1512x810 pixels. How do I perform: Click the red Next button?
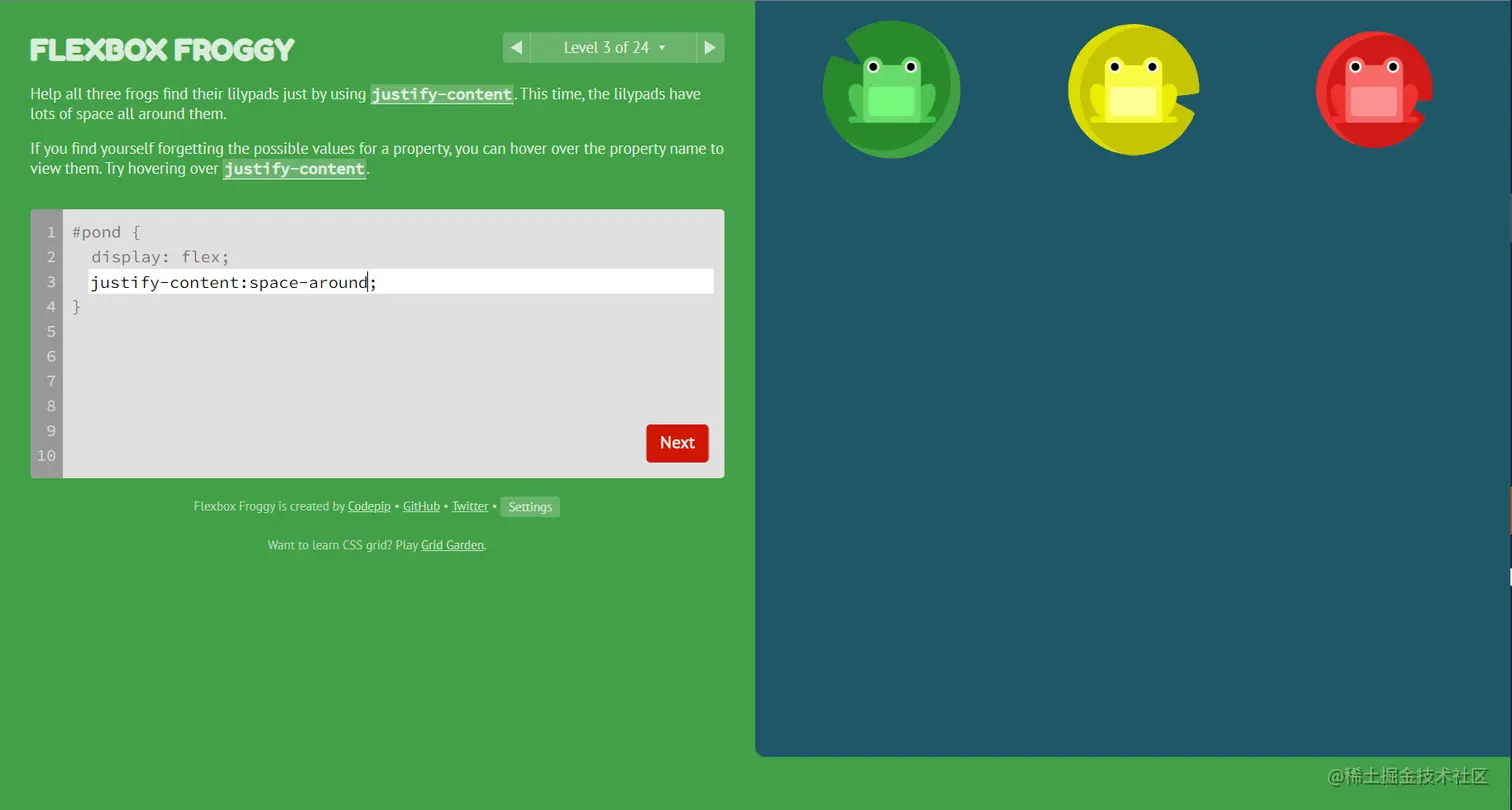tap(677, 443)
